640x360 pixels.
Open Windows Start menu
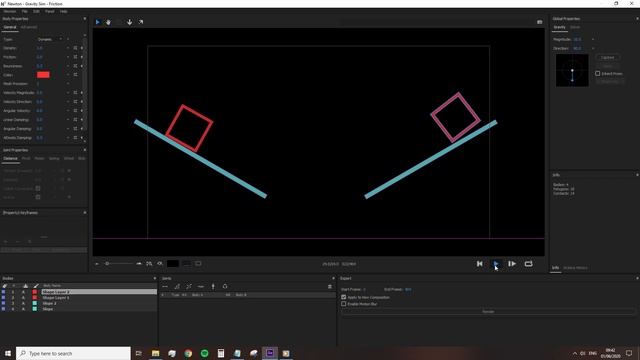pyautogui.click(x=8, y=353)
